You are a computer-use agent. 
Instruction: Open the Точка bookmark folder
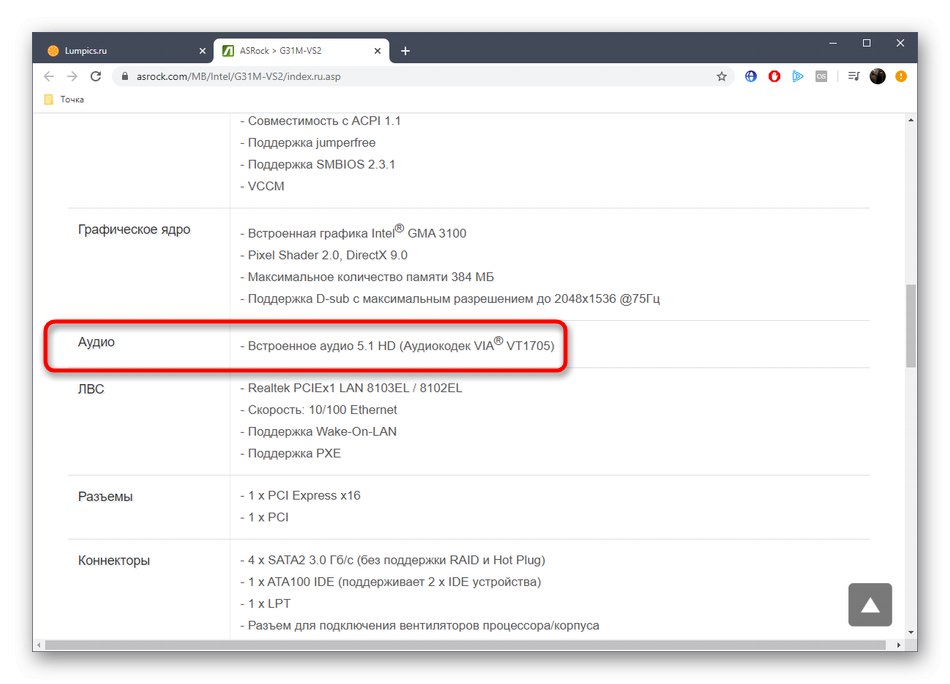[x=64, y=99]
